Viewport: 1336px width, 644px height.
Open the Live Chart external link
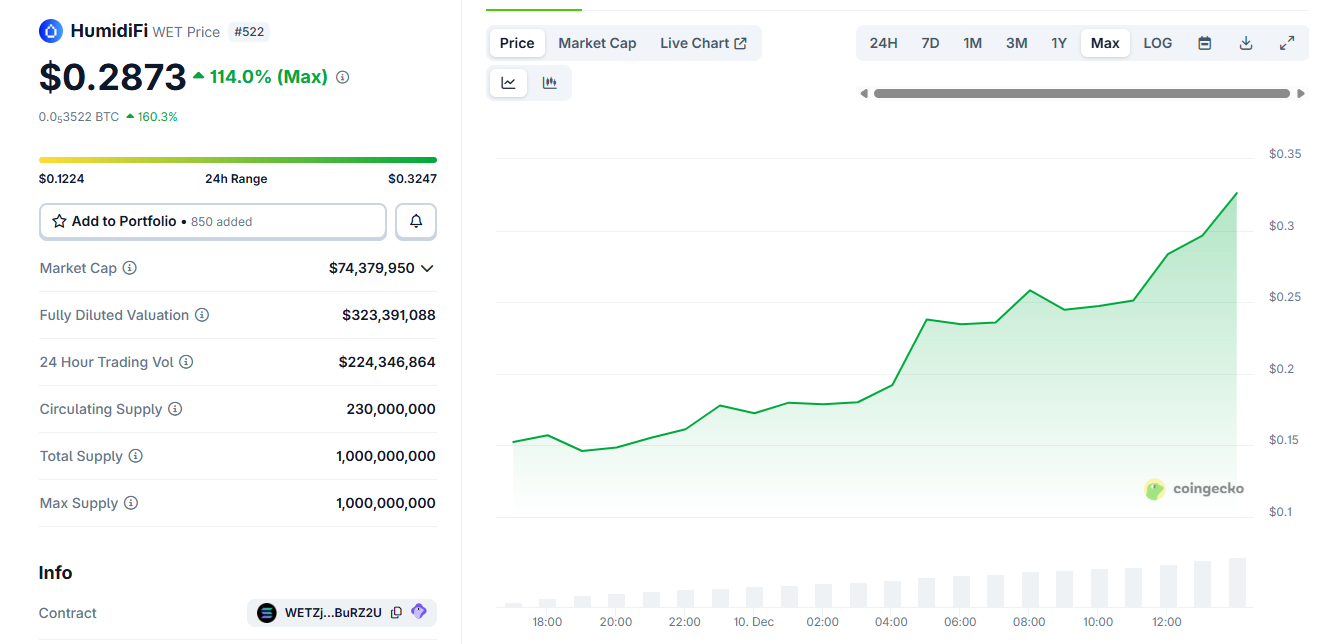tap(703, 43)
